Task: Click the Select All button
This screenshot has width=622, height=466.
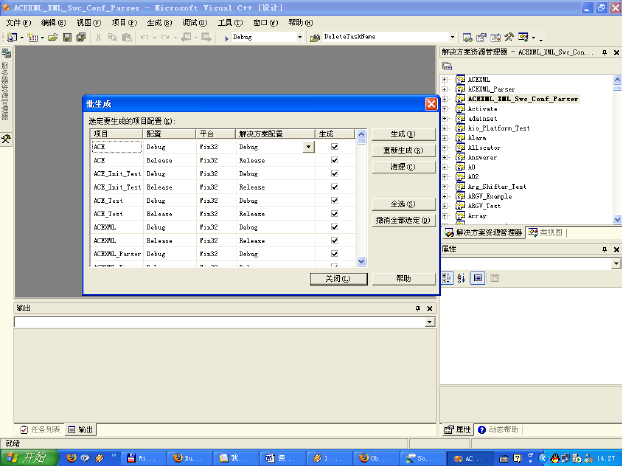Action: coord(403,204)
